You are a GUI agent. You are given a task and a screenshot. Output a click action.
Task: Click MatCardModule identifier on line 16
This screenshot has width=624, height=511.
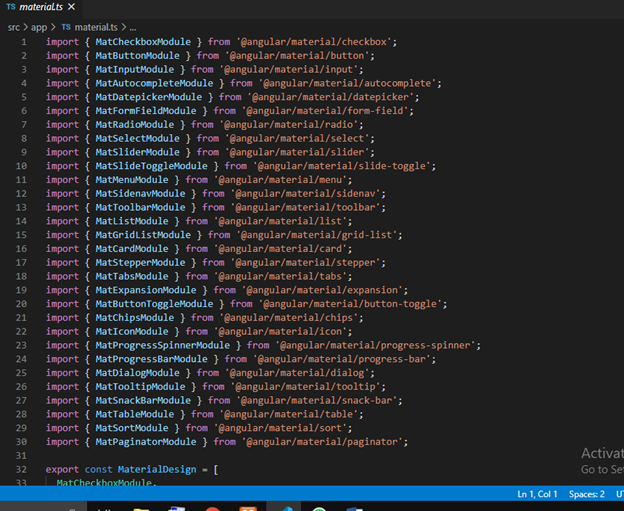[132, 249]
